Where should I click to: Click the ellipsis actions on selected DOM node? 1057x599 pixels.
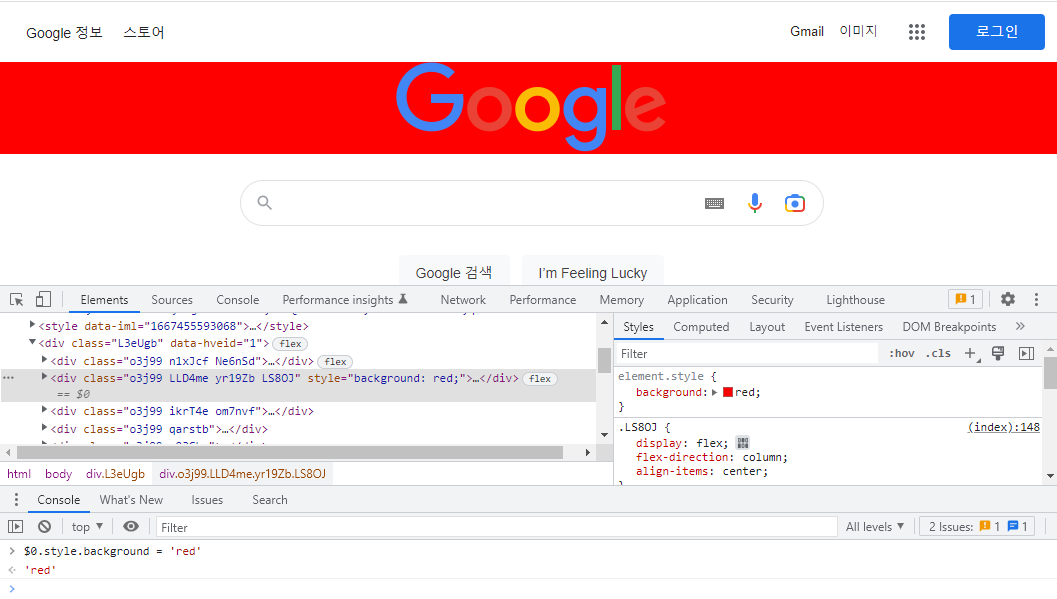click(x=8, y=378)
